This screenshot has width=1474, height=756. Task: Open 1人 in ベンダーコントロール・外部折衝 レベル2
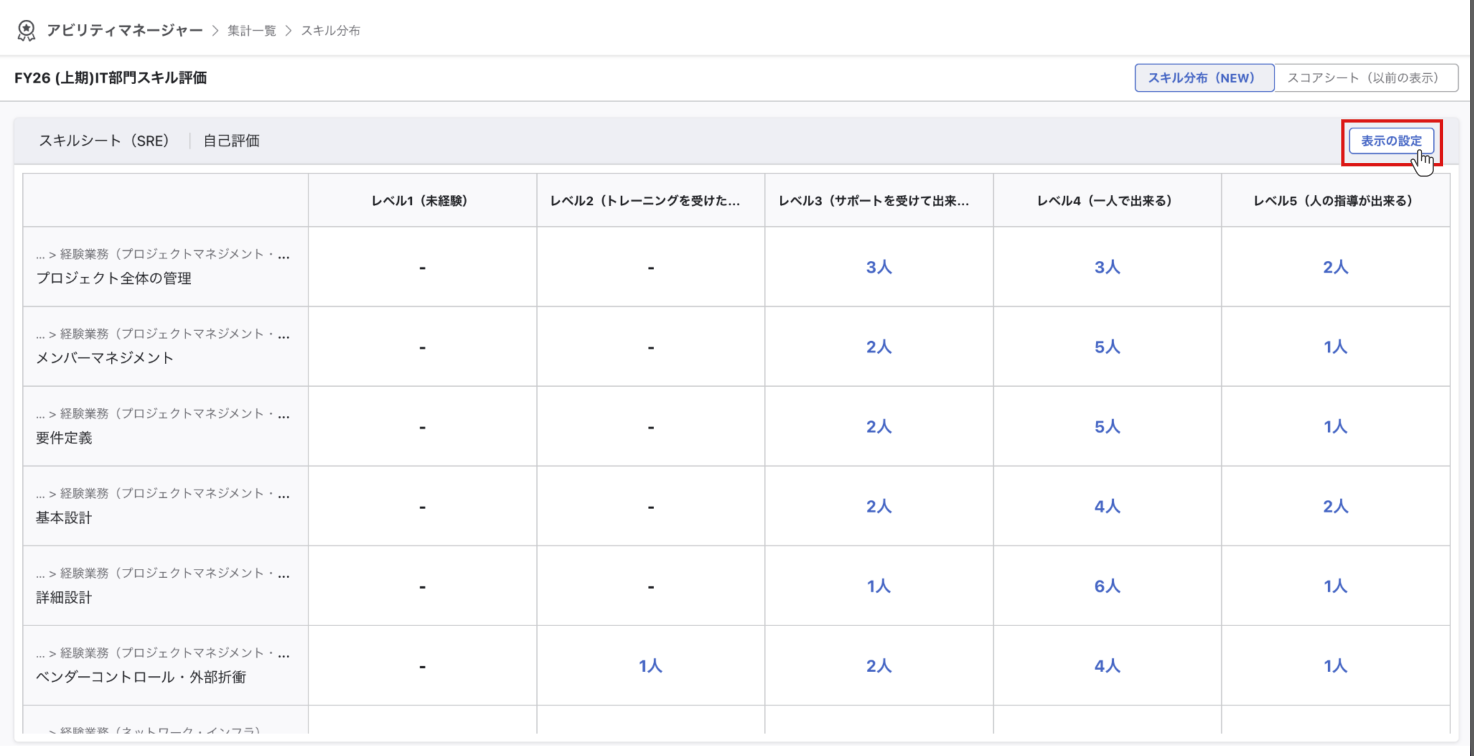(x=651, y=666)
